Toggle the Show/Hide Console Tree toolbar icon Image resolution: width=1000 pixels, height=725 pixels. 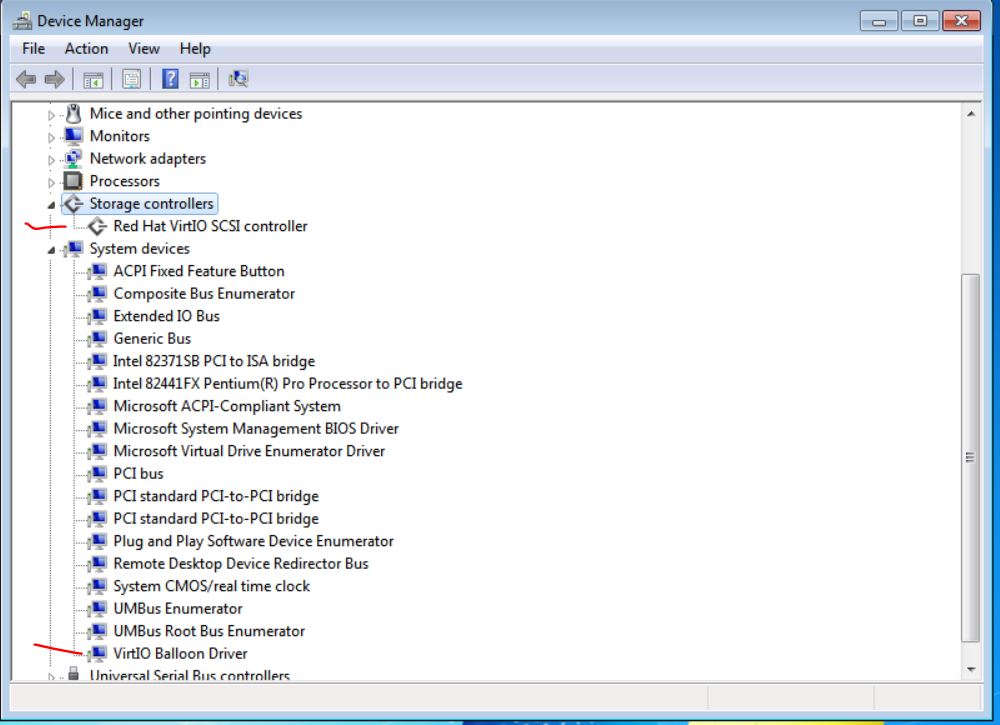pyautogui.click(x=93, y=80)
